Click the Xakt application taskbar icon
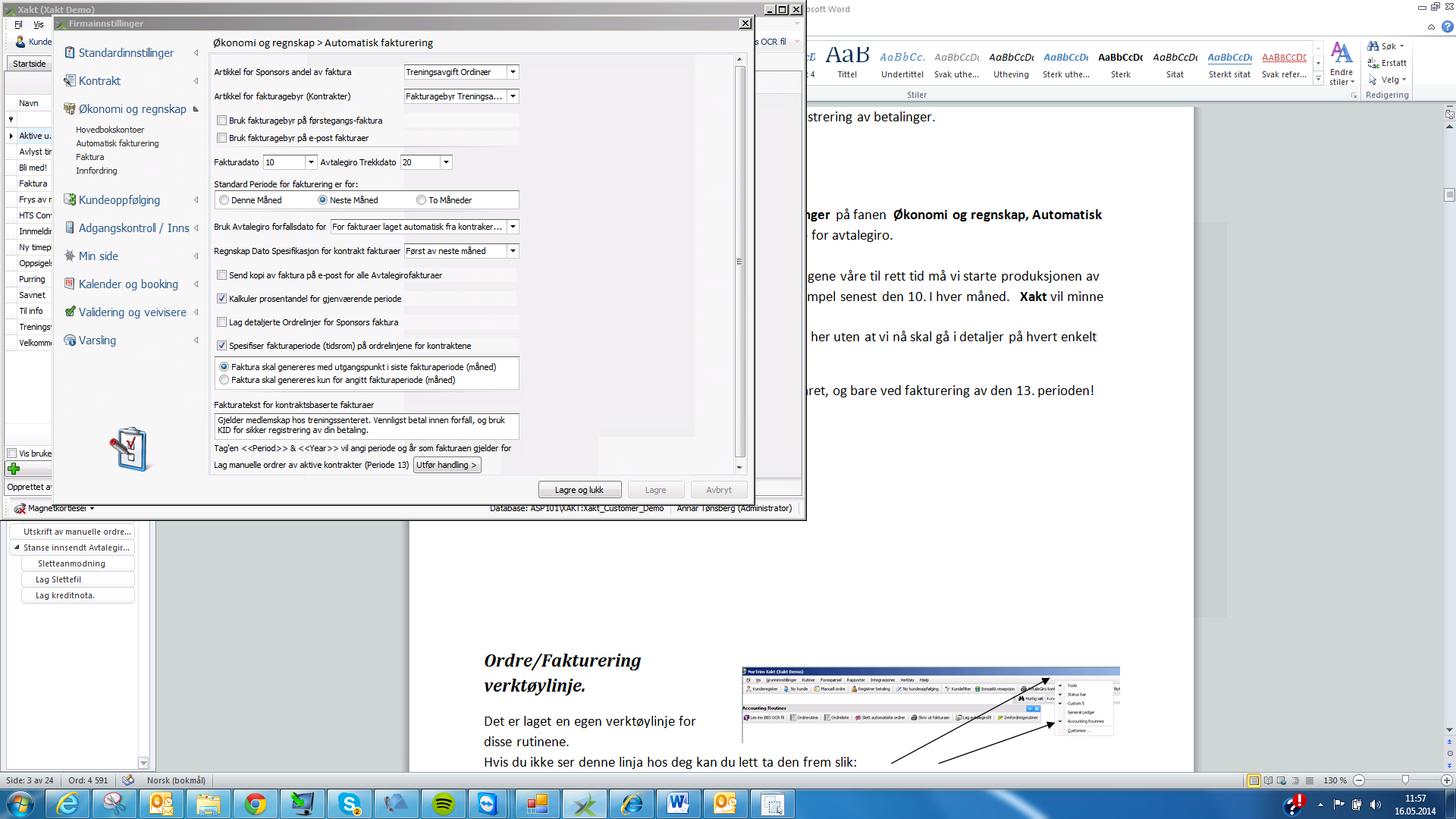 585,804
